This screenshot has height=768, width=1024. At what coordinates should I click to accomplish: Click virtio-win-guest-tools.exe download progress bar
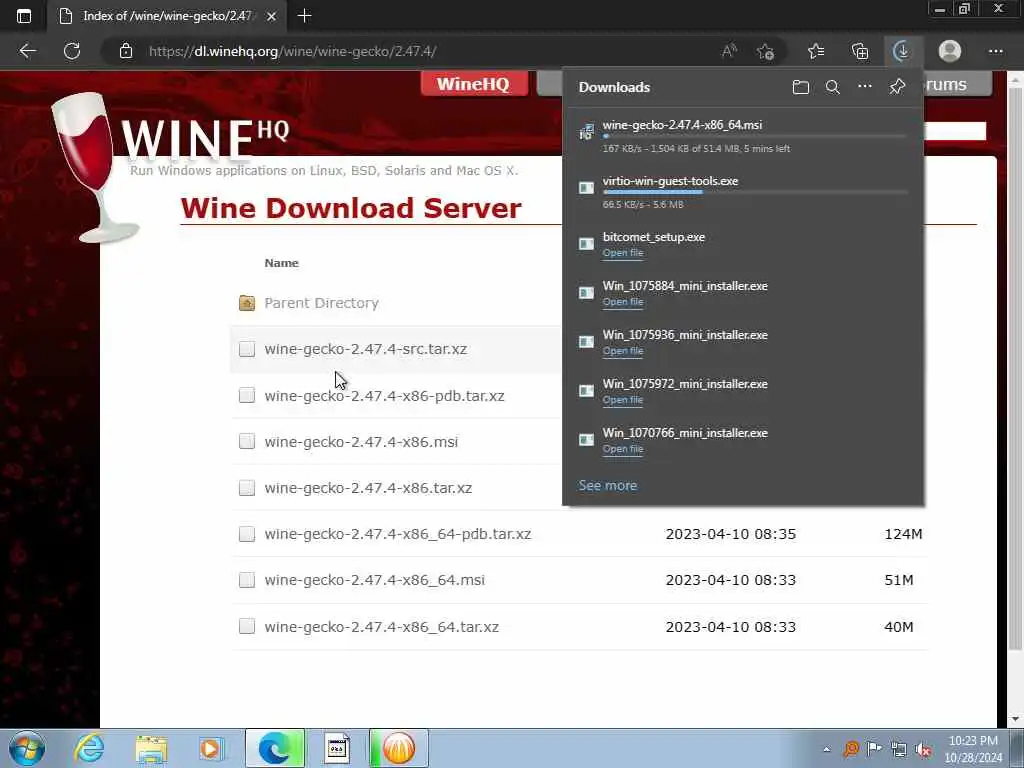point(754,193)
